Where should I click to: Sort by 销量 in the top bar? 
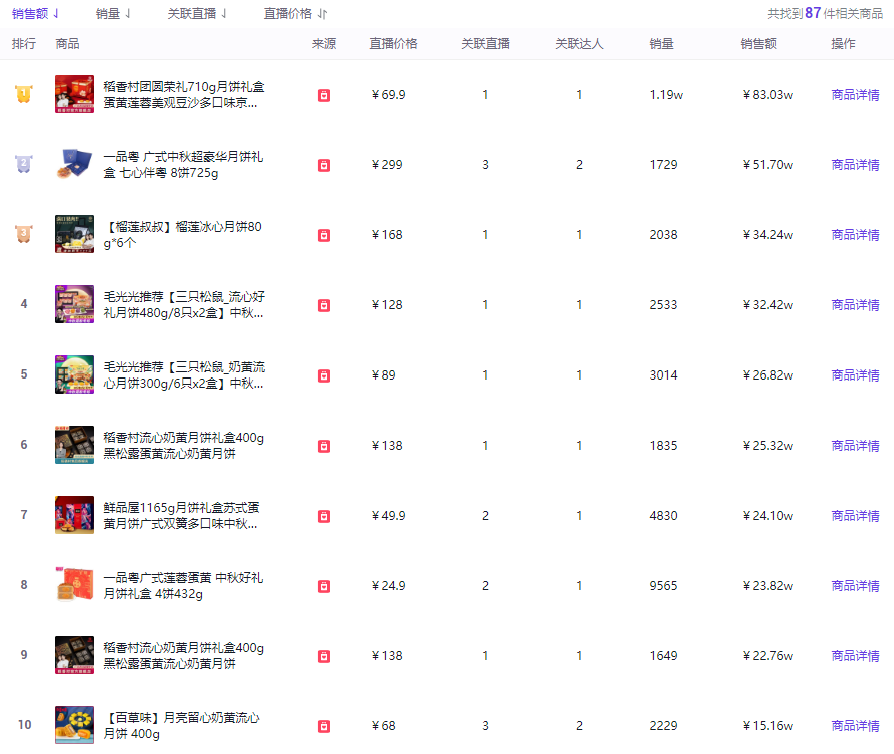(113, 14)
